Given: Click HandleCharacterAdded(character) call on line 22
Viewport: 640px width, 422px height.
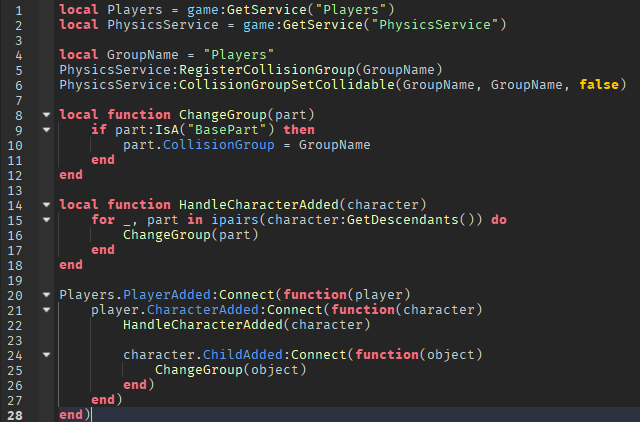Looking at the screenshot, I should pos(247,325).
